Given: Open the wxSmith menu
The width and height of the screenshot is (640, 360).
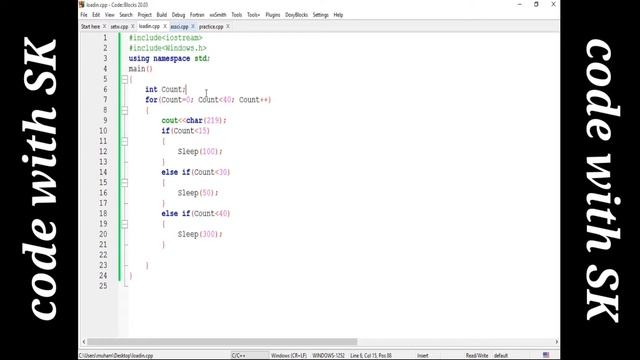Looking at the screenshot, I should click(x=218, y=15).
